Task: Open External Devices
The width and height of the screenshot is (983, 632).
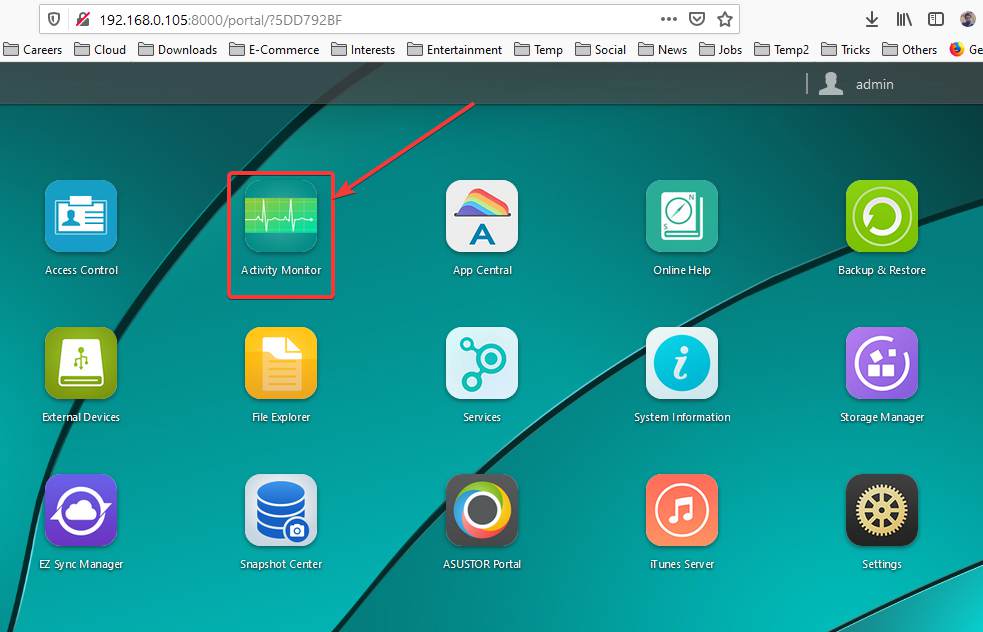Action: (x=81, y=363)
